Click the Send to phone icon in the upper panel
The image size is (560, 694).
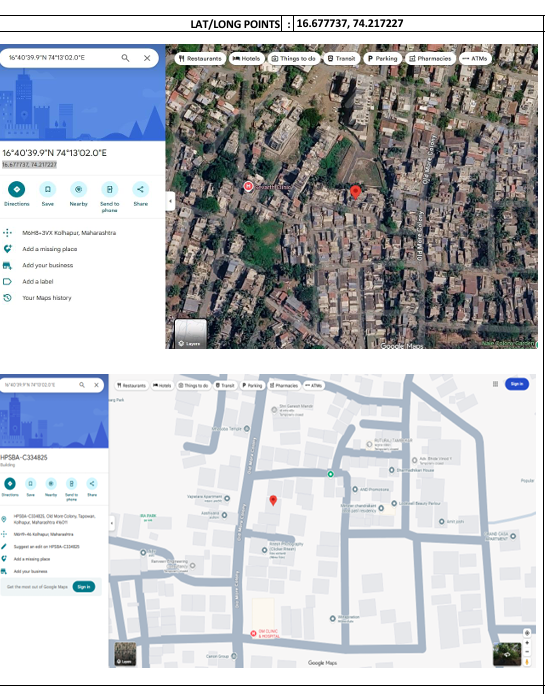pyautogui.click(x=109, y=189)
